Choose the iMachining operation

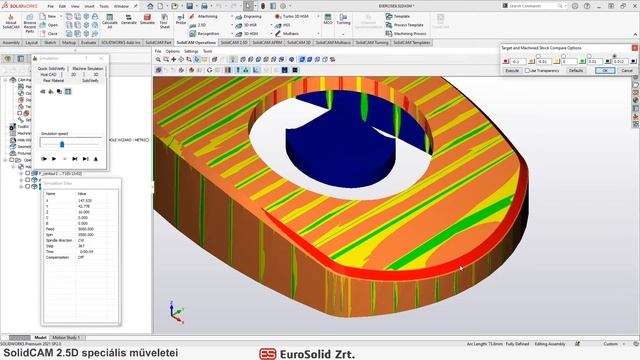[x=204, y=16]
